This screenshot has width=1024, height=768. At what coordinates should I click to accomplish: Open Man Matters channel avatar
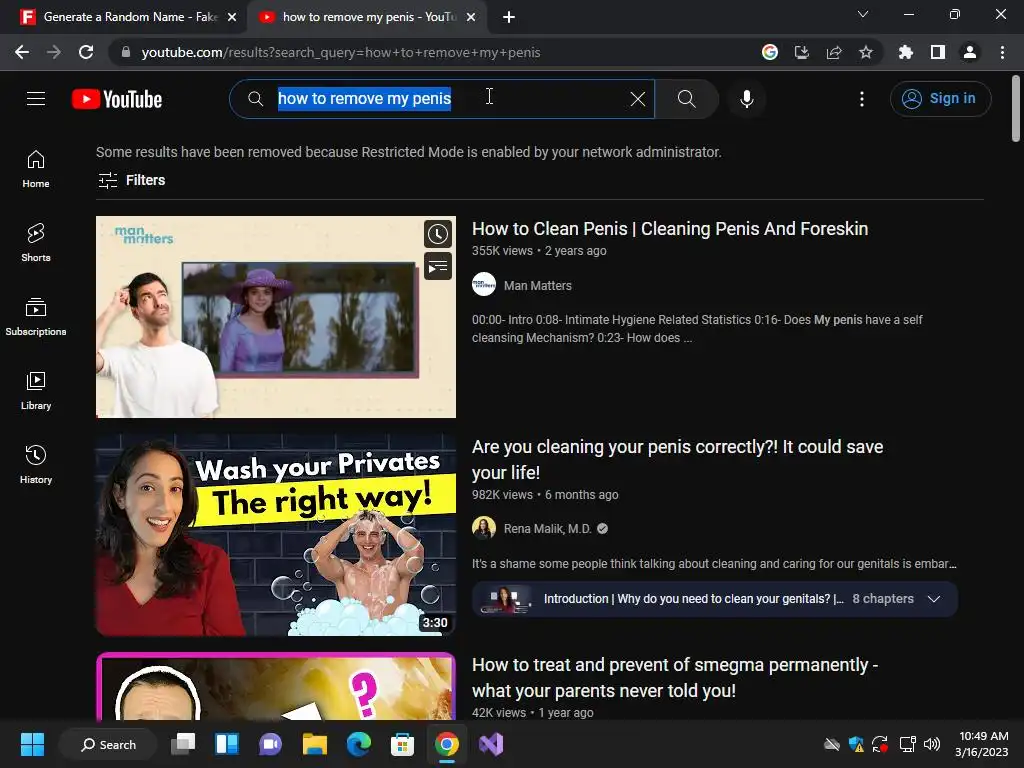(484, 285)
